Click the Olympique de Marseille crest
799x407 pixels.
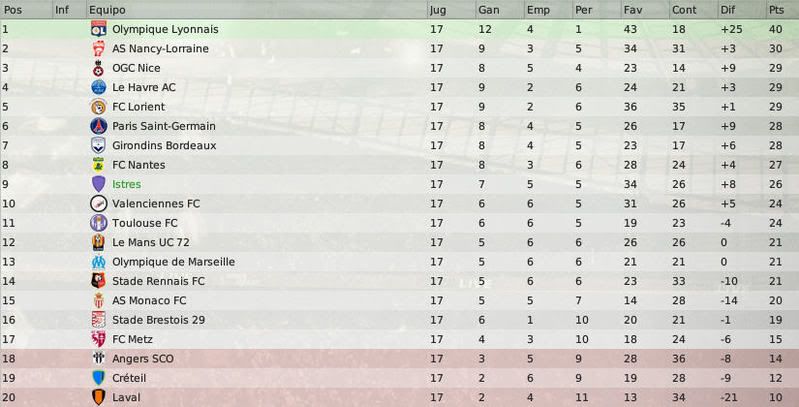(x=98, y=262)
